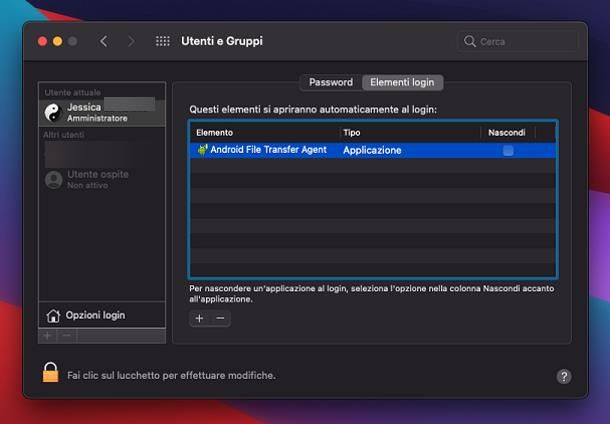This screenshot has height=424, width=610.
Task: Click the Nascondi column header
Action: pyautogui.click(x=508, y=133)
